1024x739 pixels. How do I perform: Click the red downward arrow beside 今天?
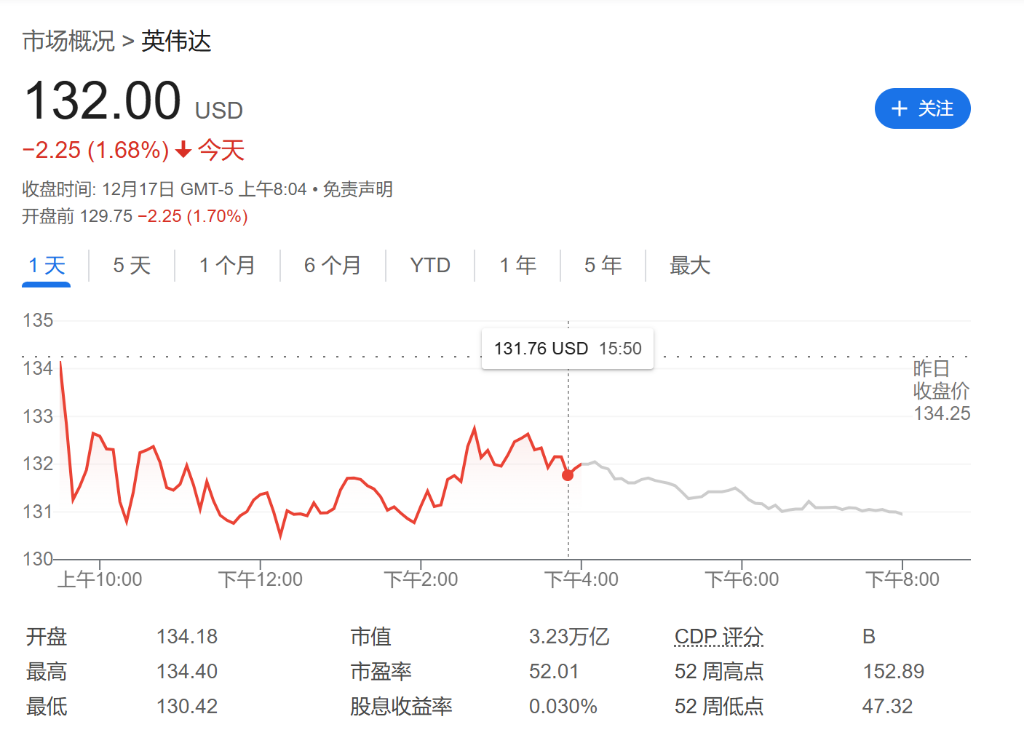183,150
